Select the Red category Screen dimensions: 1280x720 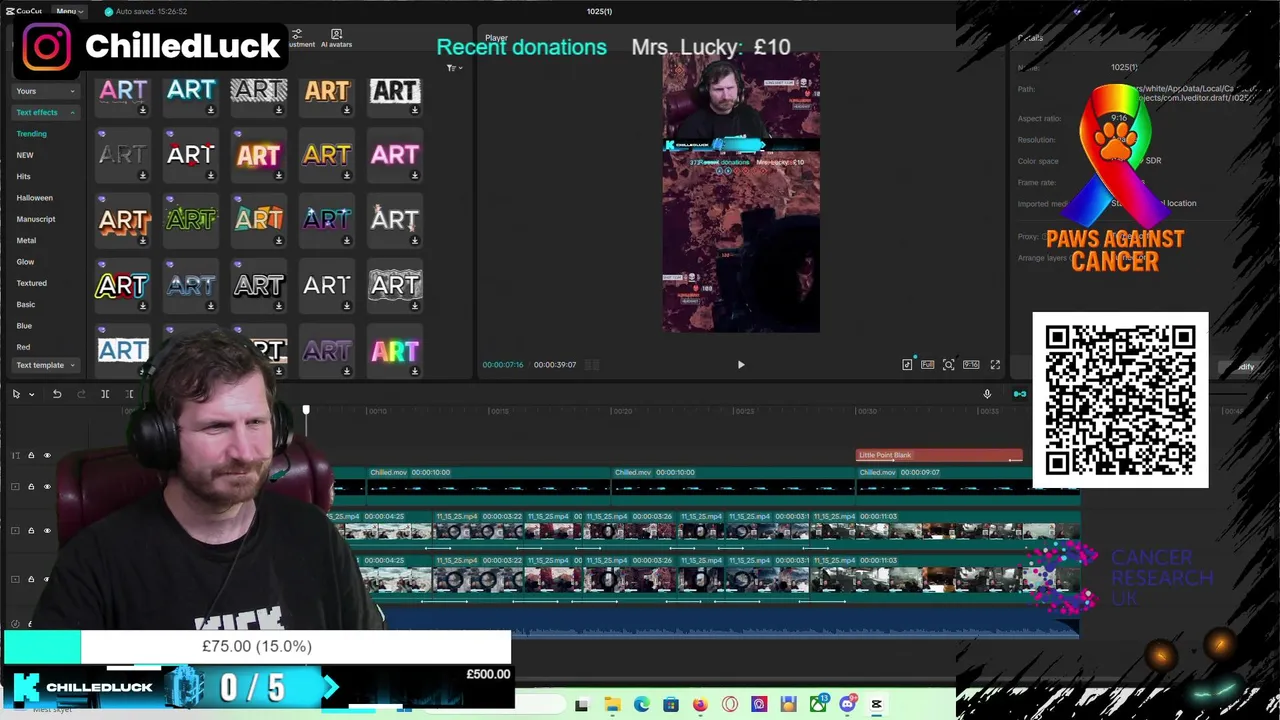click(x=23, y=347)
